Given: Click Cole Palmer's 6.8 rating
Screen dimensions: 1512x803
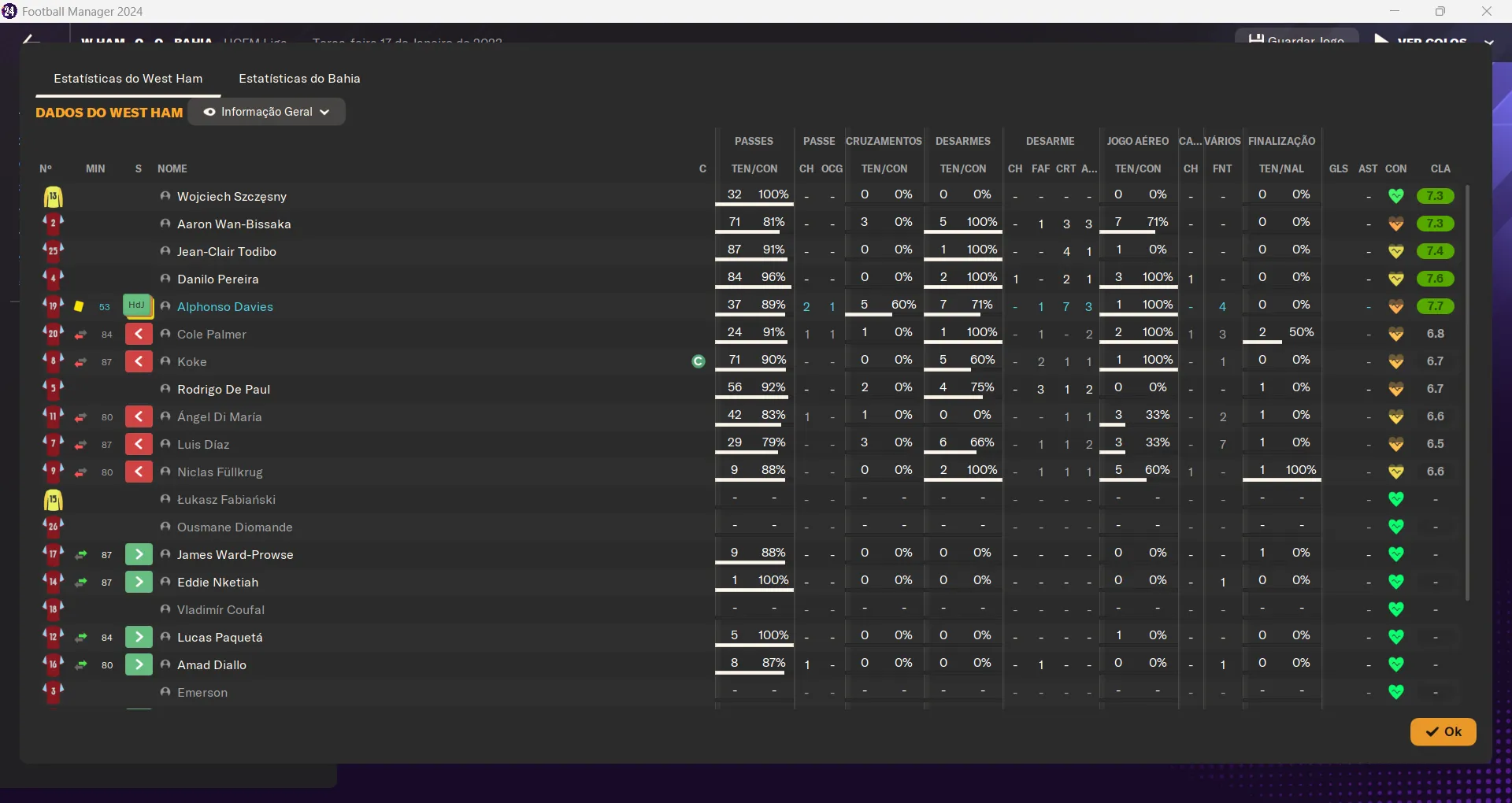Looking at the screenshot, I should pyautogui.click(x=1436, y=334).
